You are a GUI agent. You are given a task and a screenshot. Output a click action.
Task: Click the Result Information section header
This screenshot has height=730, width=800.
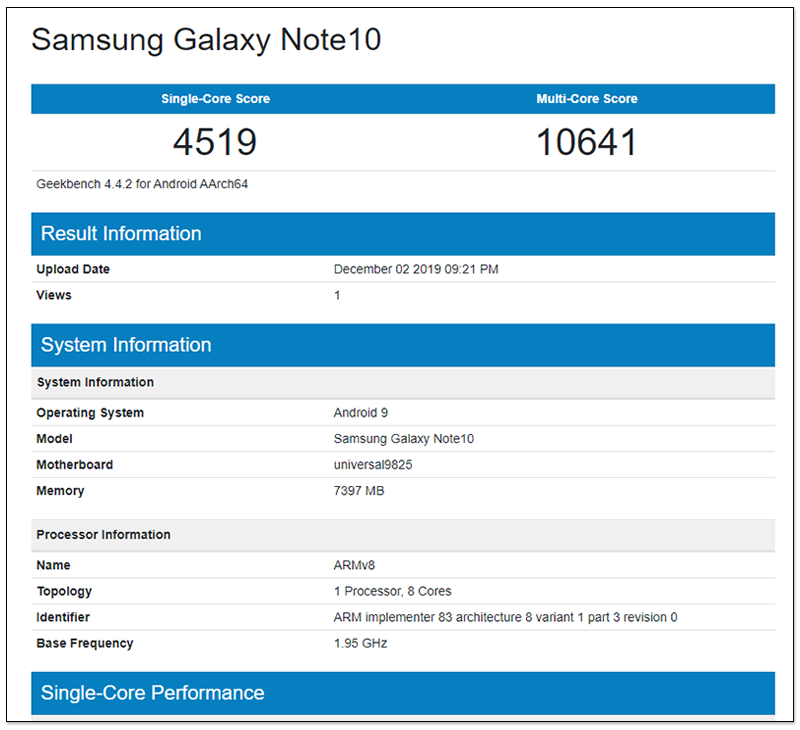pos(121,234)
